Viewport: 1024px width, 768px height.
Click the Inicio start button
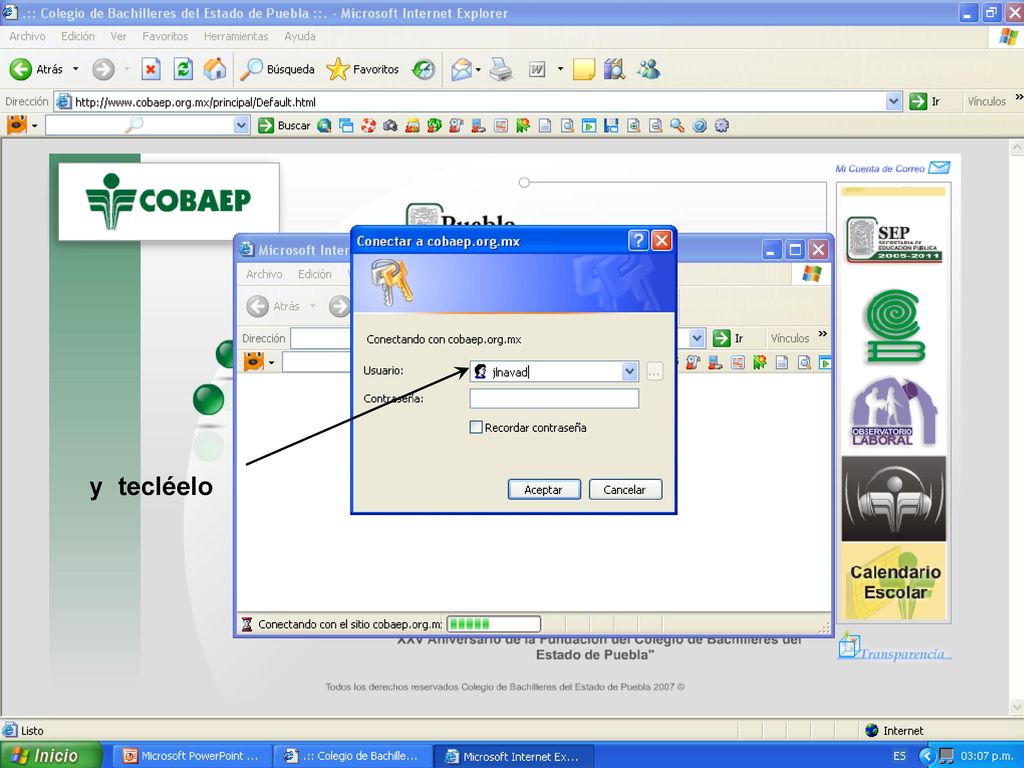[x=50, y=755]
